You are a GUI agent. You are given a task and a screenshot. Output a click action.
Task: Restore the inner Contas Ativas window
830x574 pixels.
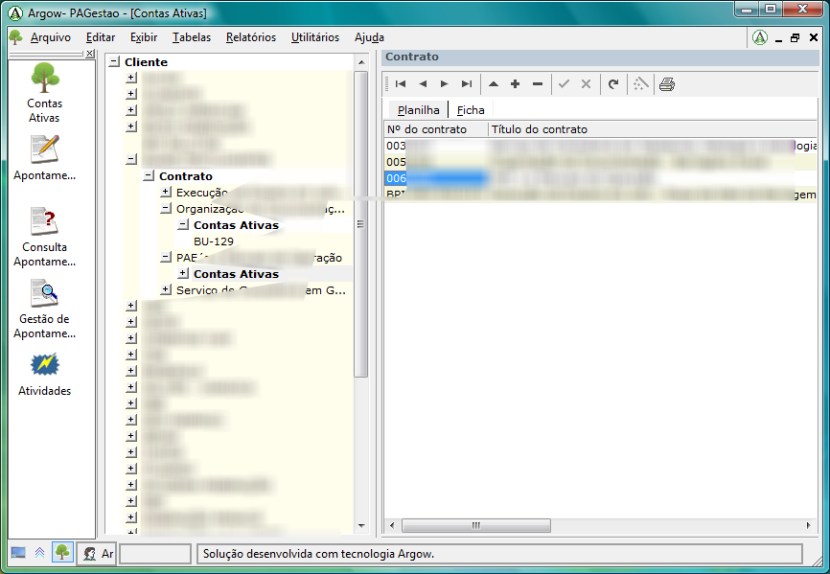pyautogui.click(x=795, y=38)
